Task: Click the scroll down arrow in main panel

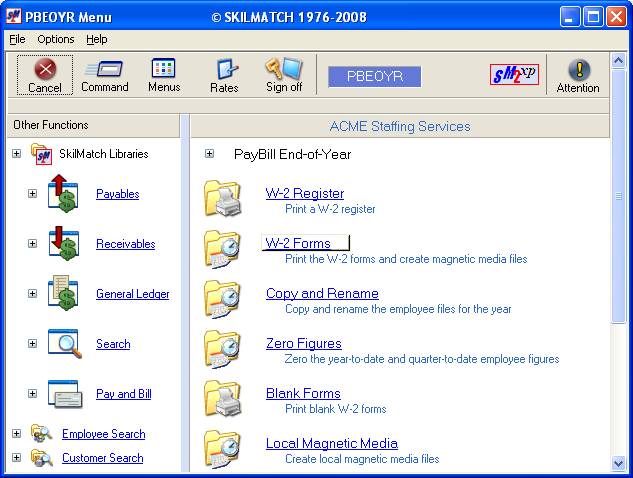Action: tap(618, 463)
